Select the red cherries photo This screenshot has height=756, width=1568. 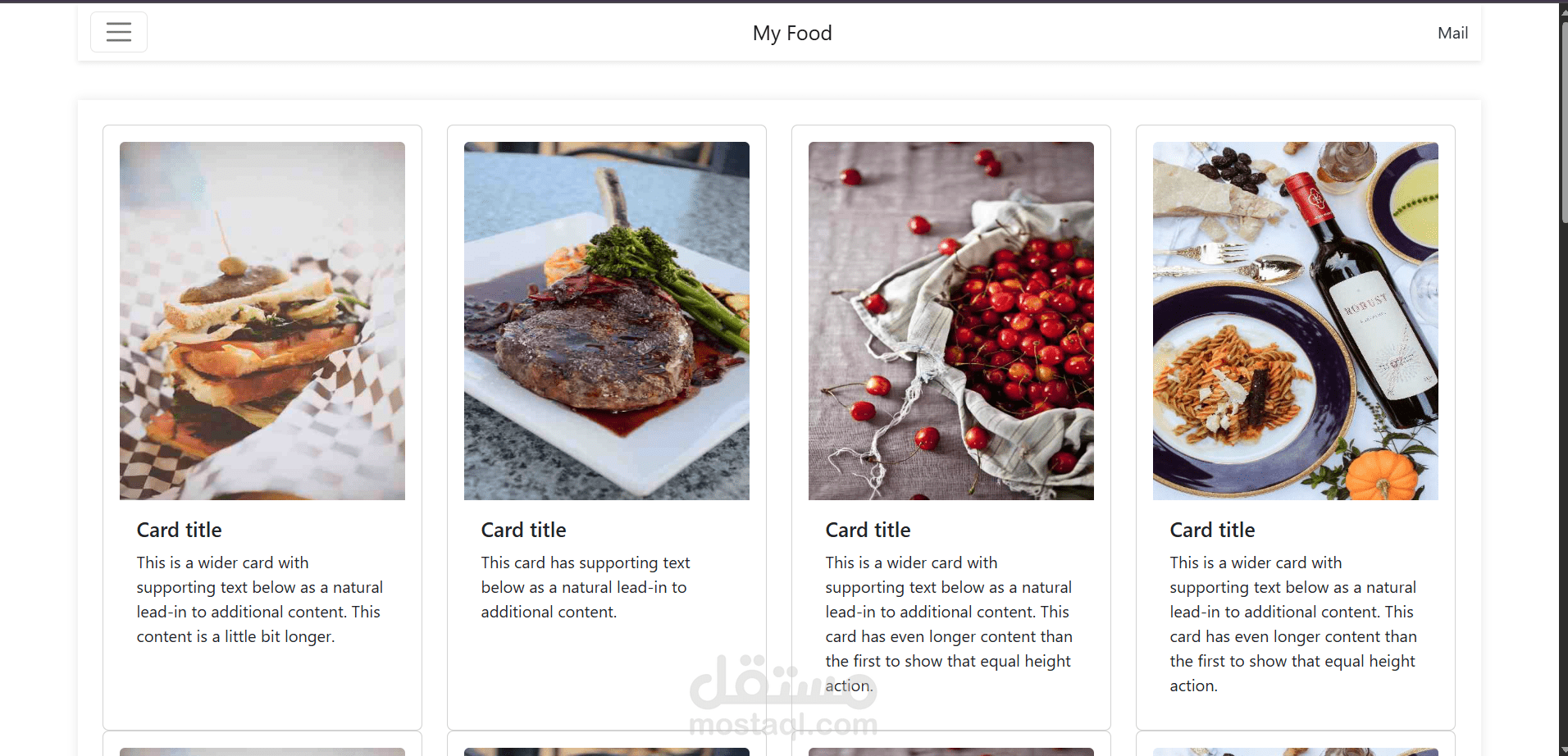click(951, 321)
